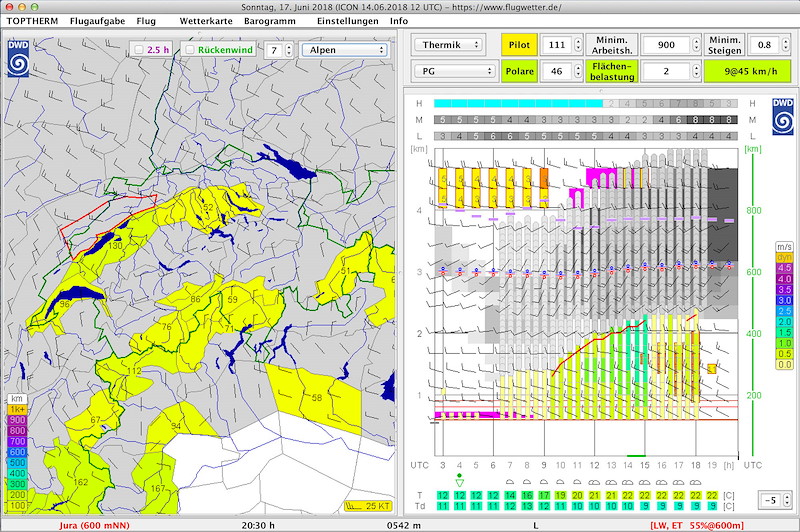Click the 0542 m status text

click(404, 525)
